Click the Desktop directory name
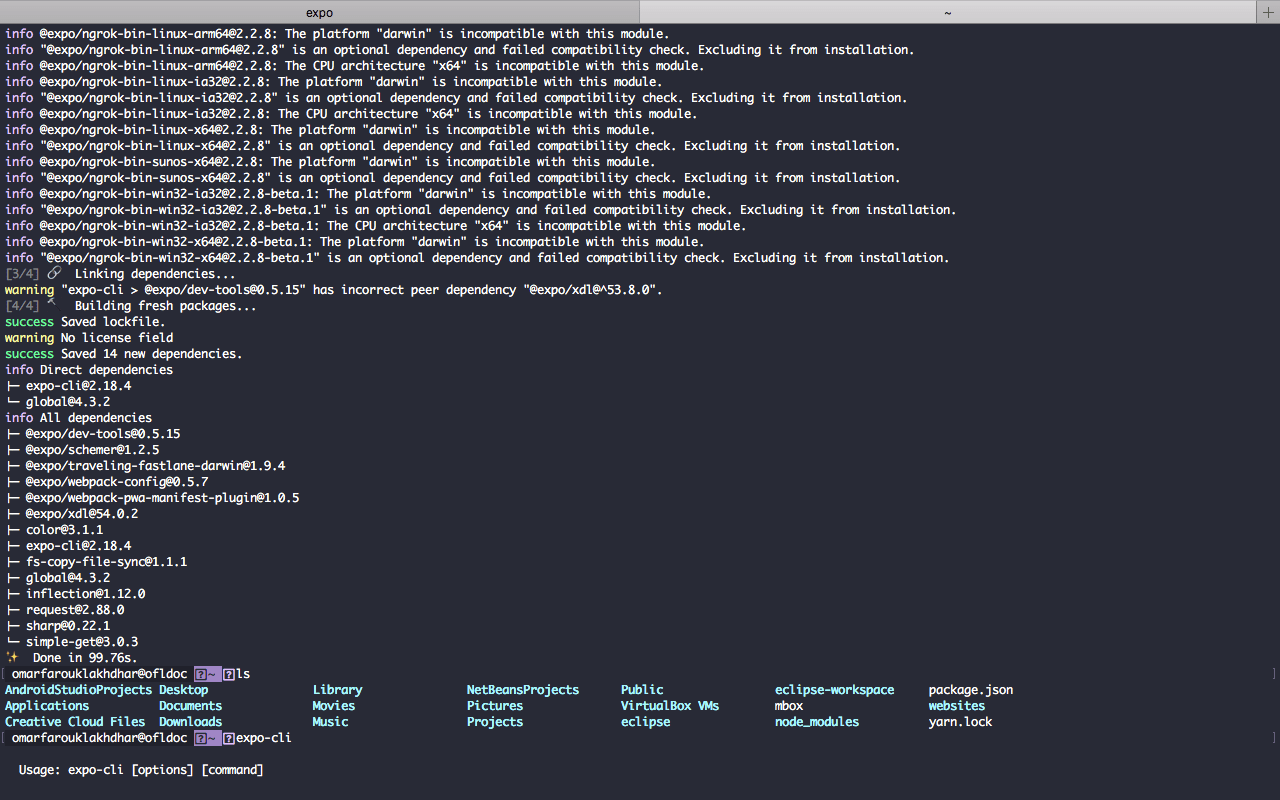 184,690
